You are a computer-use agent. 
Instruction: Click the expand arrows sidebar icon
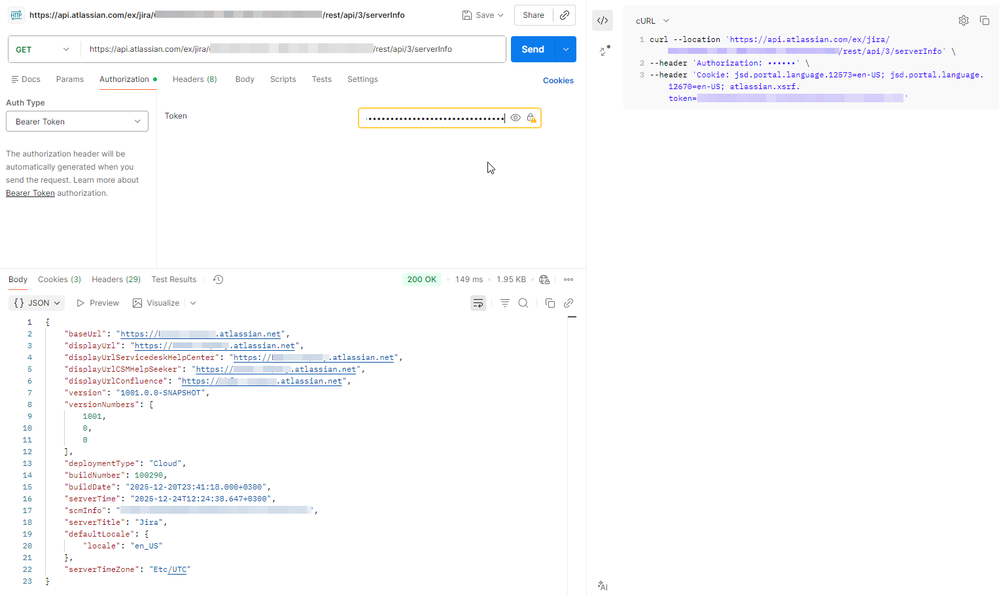point(605,50)
